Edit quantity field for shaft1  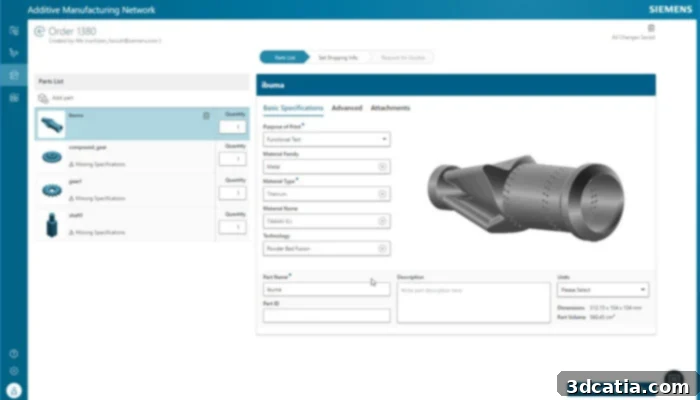click(233, 227)
